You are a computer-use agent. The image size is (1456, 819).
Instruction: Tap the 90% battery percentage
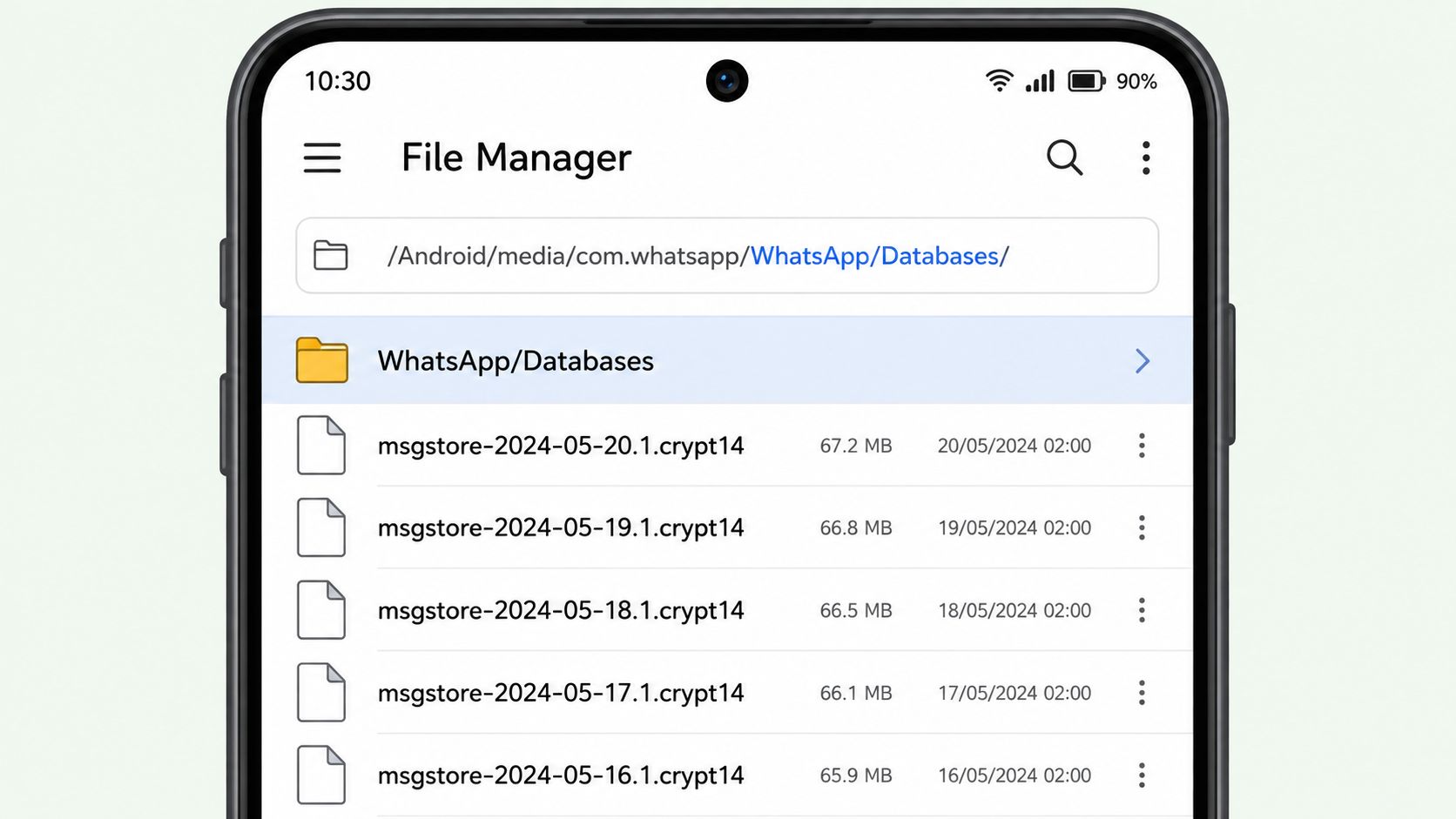coord(1136,81)
